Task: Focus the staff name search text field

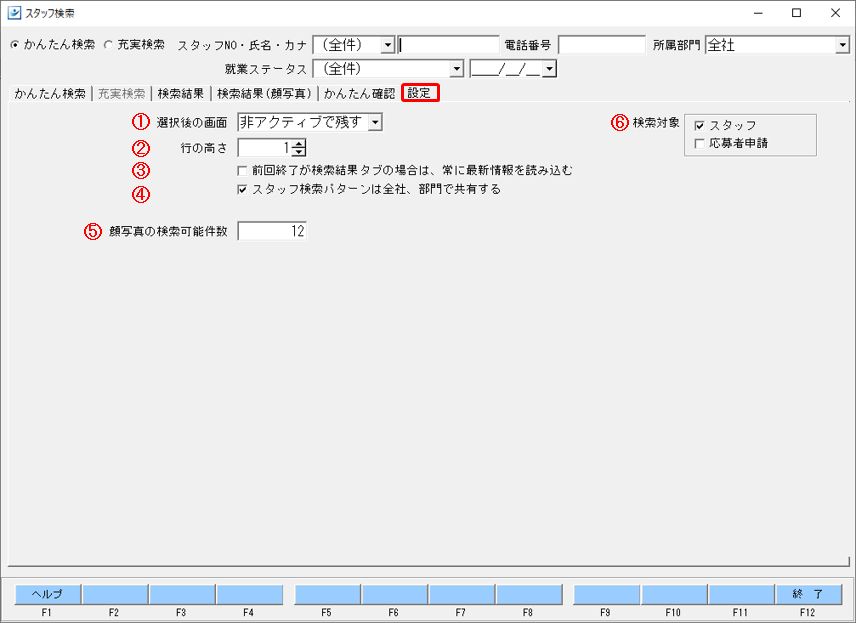Action: coord(448,45)
